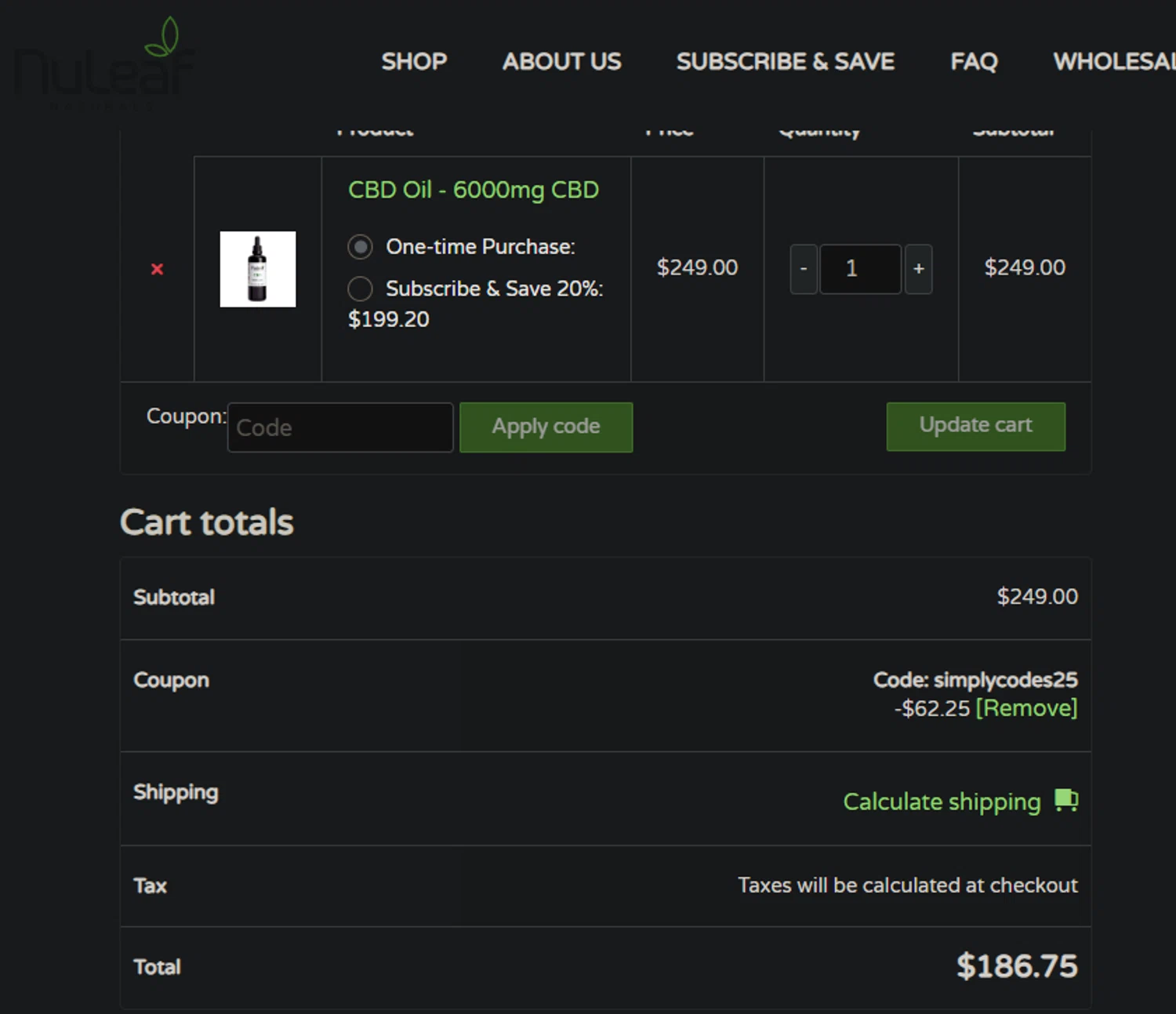Open the CBD Oil bottle thumbnail
This screenshot has width=1176, height=1014.
(x=258, y=269)
